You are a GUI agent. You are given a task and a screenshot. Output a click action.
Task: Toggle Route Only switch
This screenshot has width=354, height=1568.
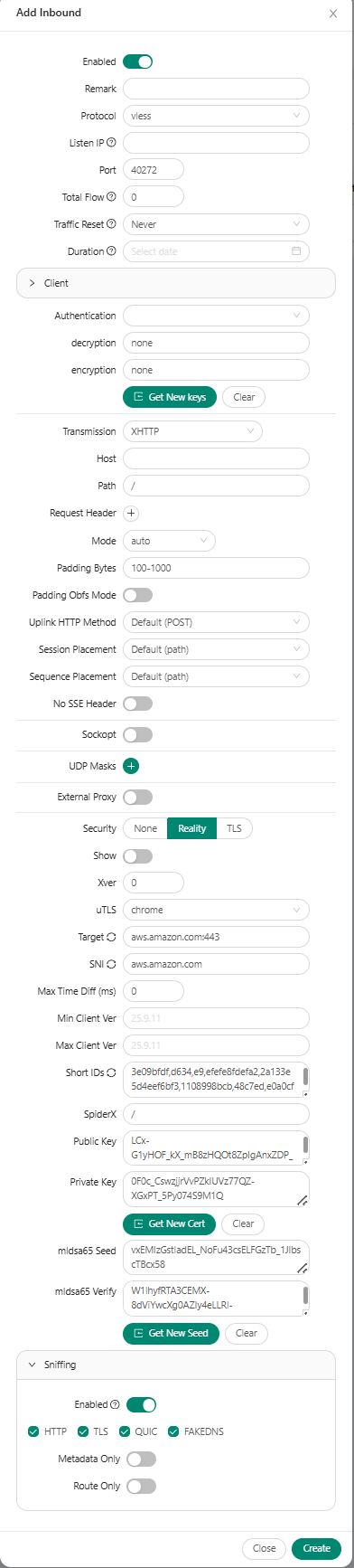tap(142, 1486)
